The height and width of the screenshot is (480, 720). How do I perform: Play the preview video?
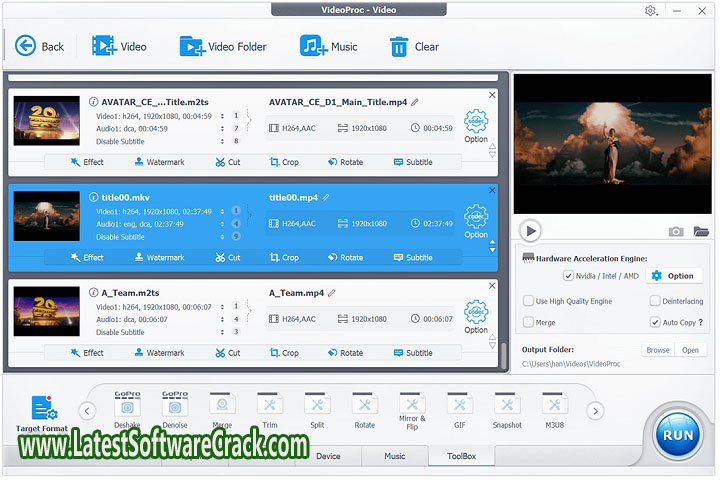click(x=531, y=231)
